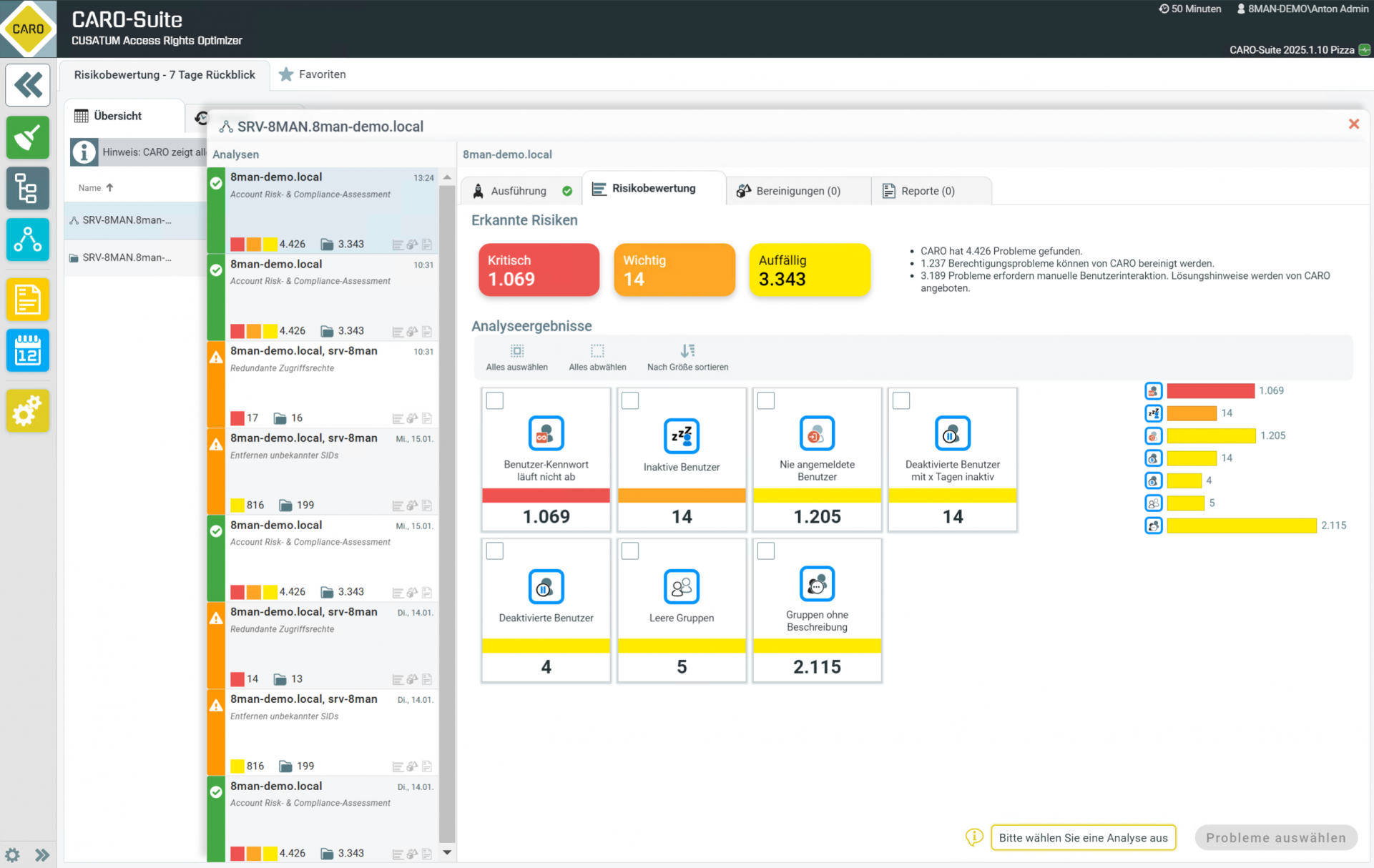Sort overview by Name column arrow

point(109,187)
